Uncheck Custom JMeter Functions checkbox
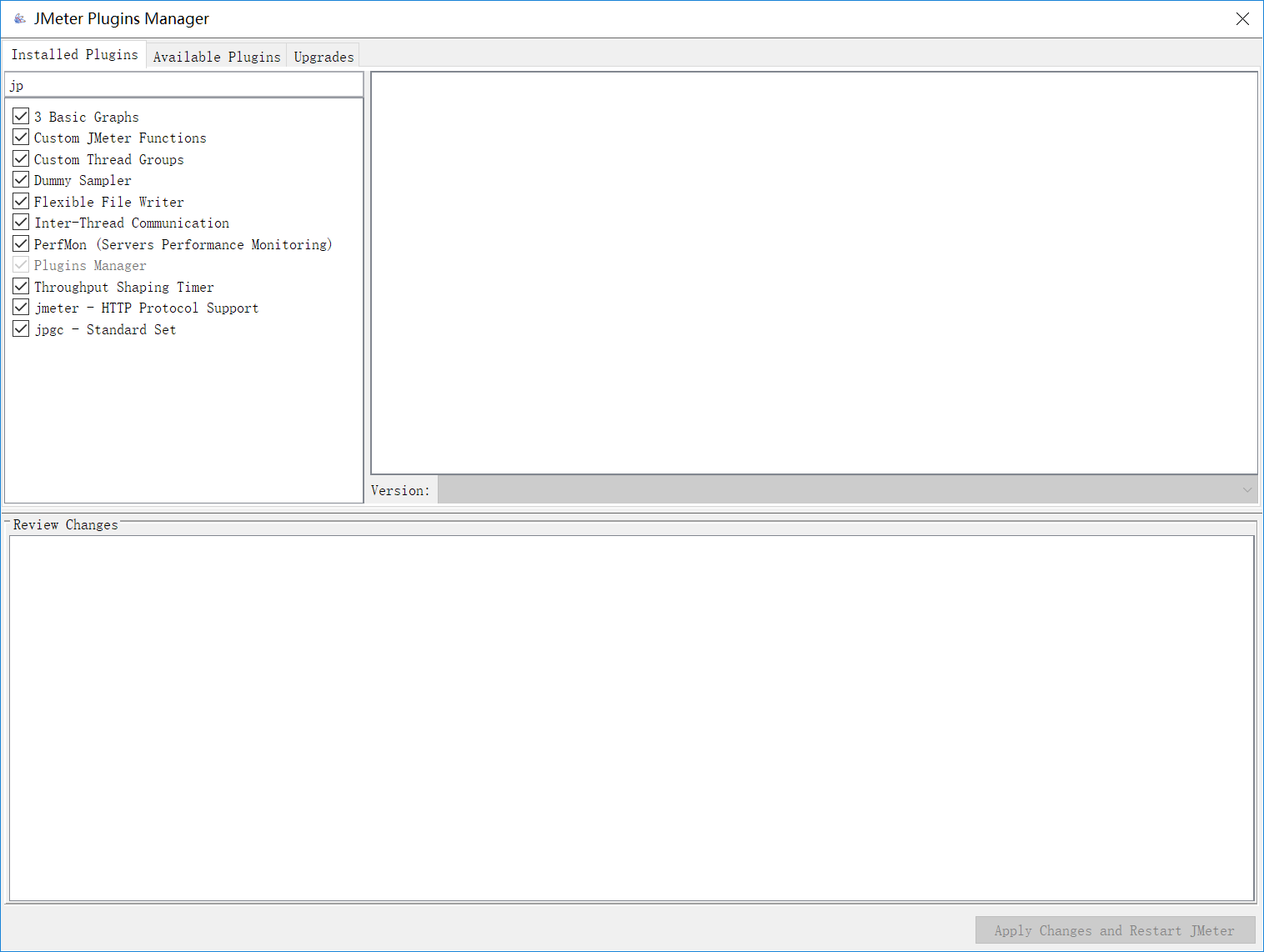 click(x=21, y=138)
